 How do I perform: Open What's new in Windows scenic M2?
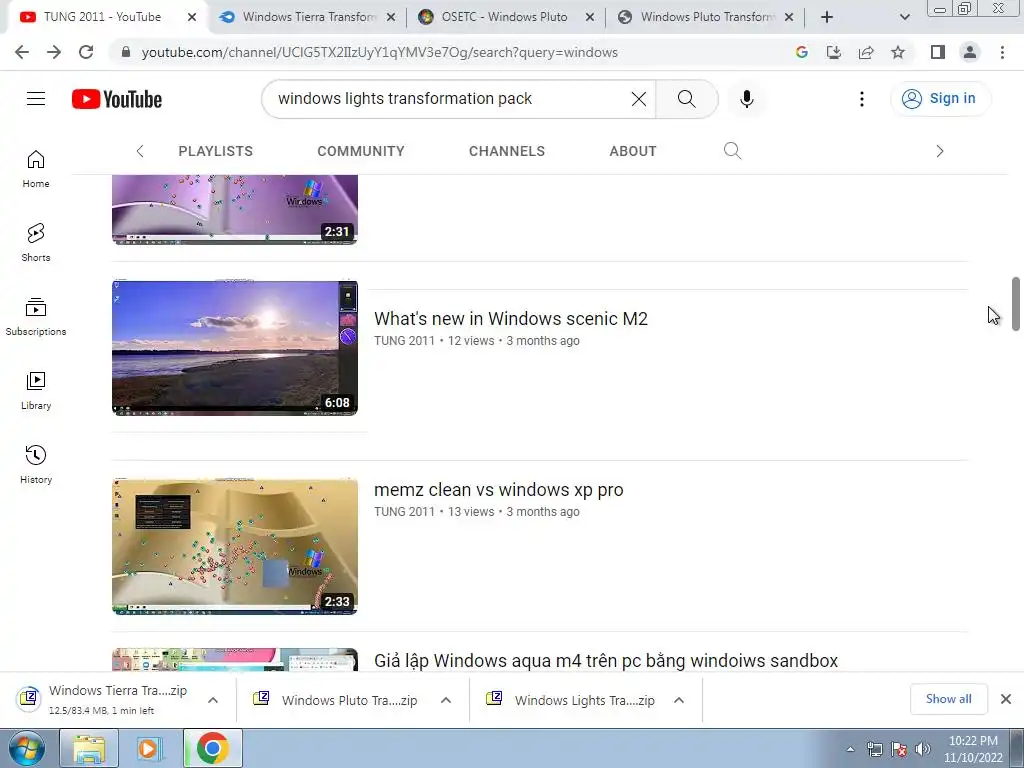511,319
